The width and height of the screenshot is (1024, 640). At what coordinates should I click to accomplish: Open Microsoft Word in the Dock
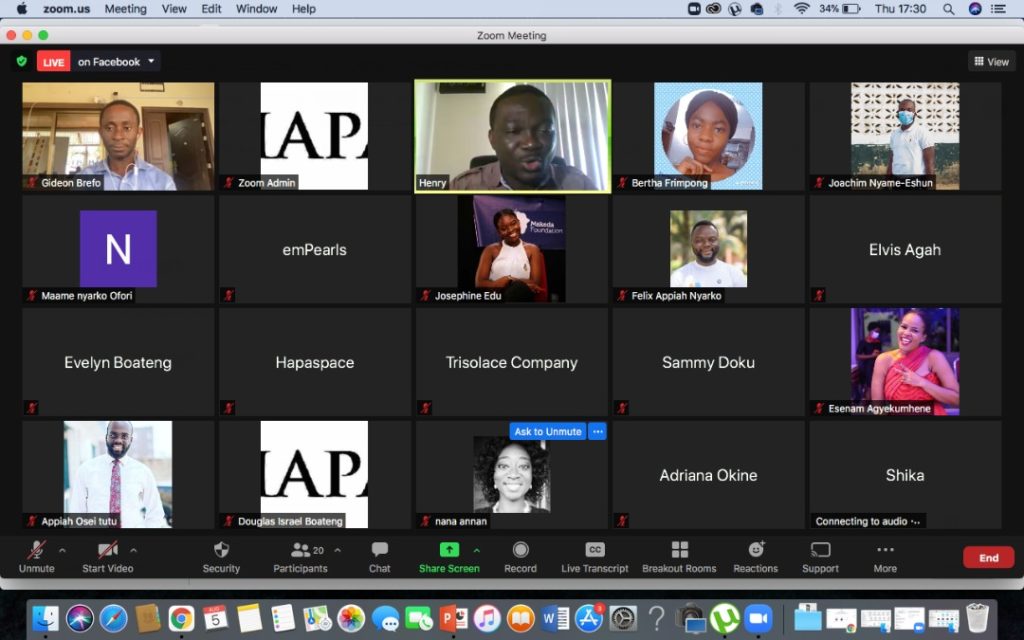click(x=555, y=618)
